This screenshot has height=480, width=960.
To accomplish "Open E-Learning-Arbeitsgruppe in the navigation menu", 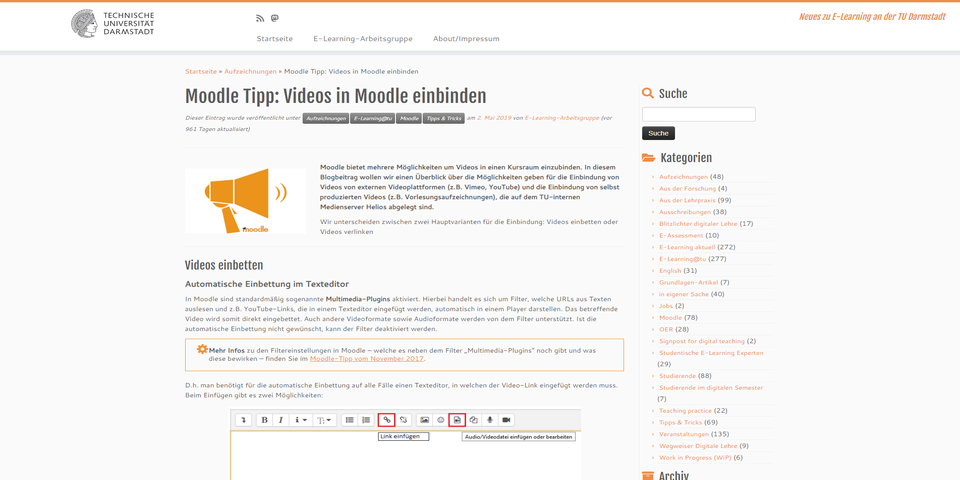I will 363,39.
